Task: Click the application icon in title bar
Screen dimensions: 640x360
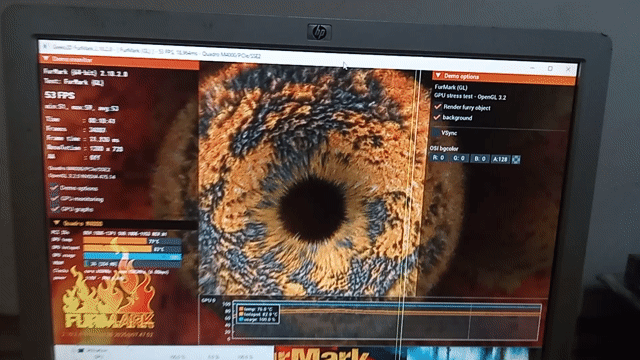Action: click(x=45, y=46)
